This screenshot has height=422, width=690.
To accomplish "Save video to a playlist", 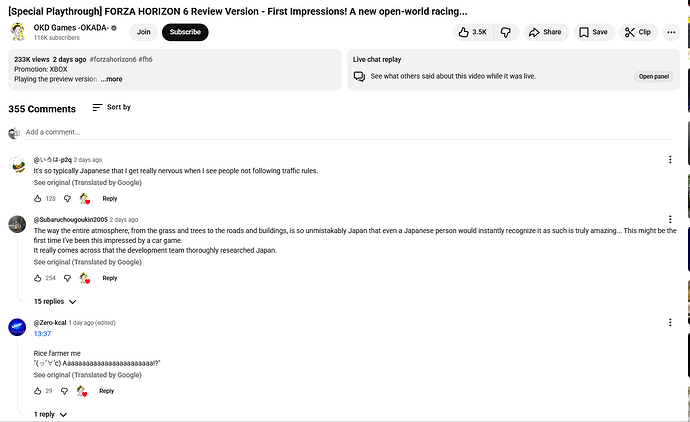I will click(x=593, y=32).
